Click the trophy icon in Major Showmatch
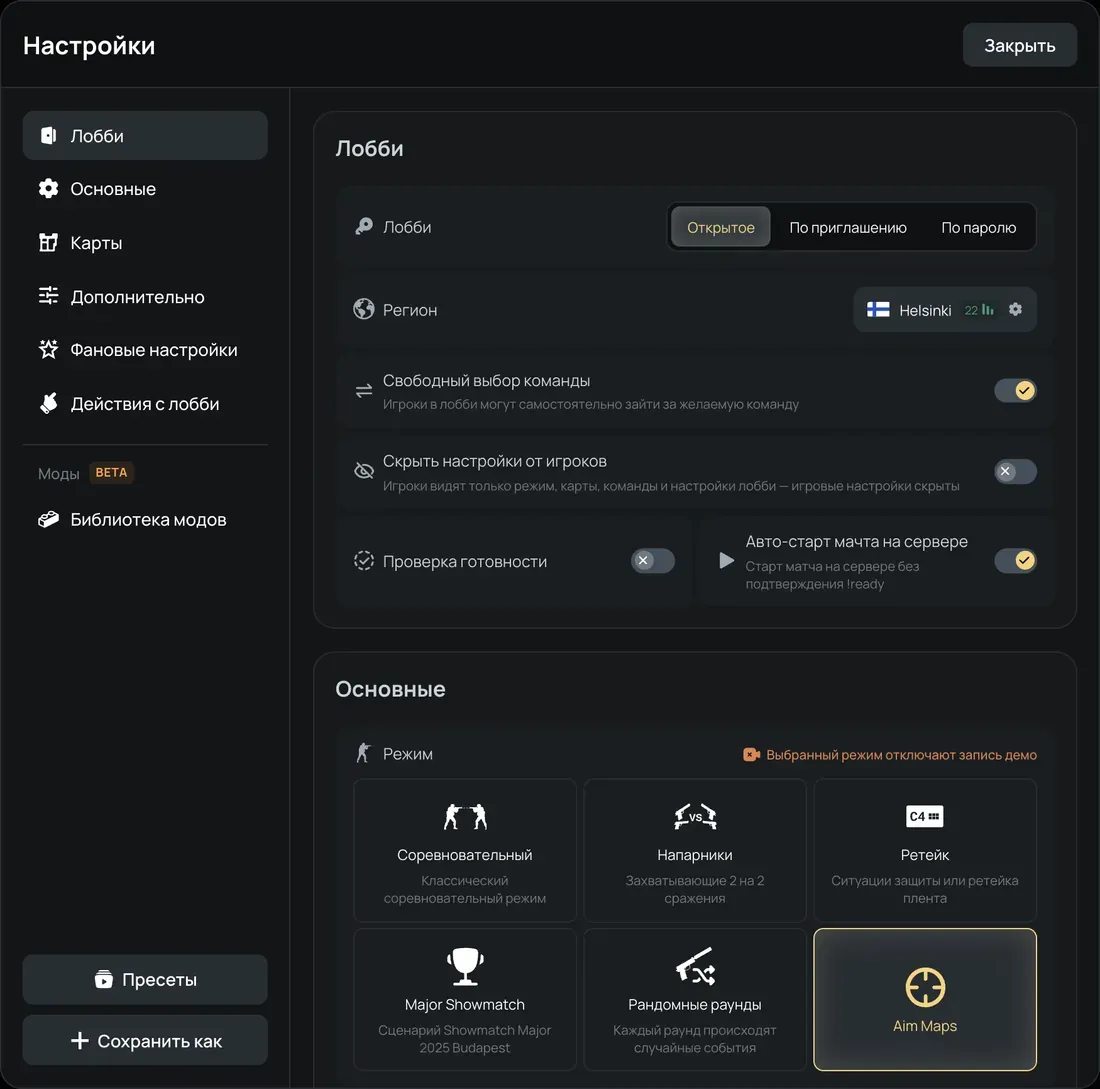The height and width of the screenshot is (1089, 1100). point(464,966)
